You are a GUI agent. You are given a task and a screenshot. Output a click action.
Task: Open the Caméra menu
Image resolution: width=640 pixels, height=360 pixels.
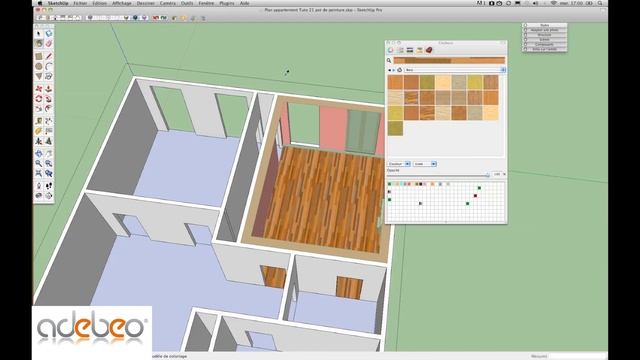coord(168,3)
